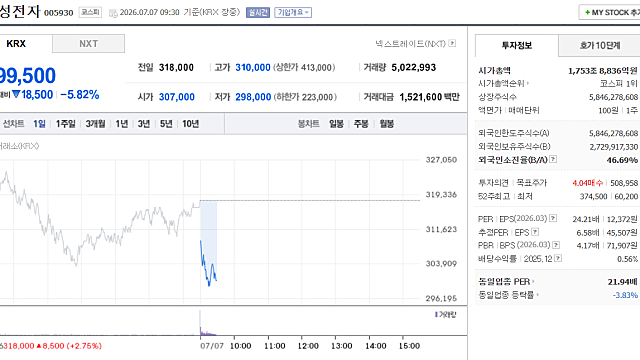Click the 상장주식수 value 5,846,278,608
The height and width of the screenshot is (360, 640).
click(x=613, y=97)
